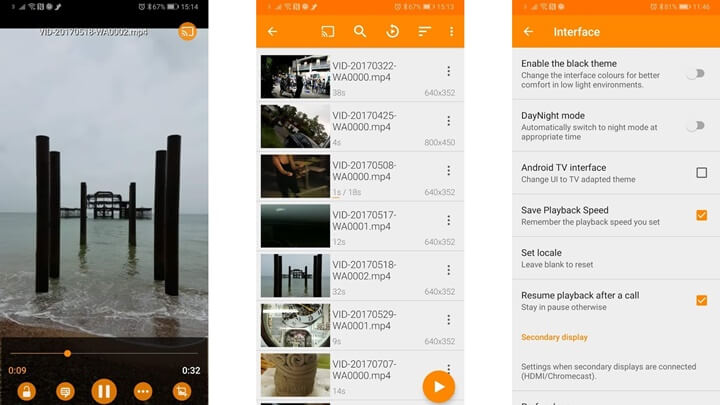Screen dimensions: 720x405
Task: Open thumbnail of VID-20170322-WA0000.mp4
Action: click(x=295, y=77)
